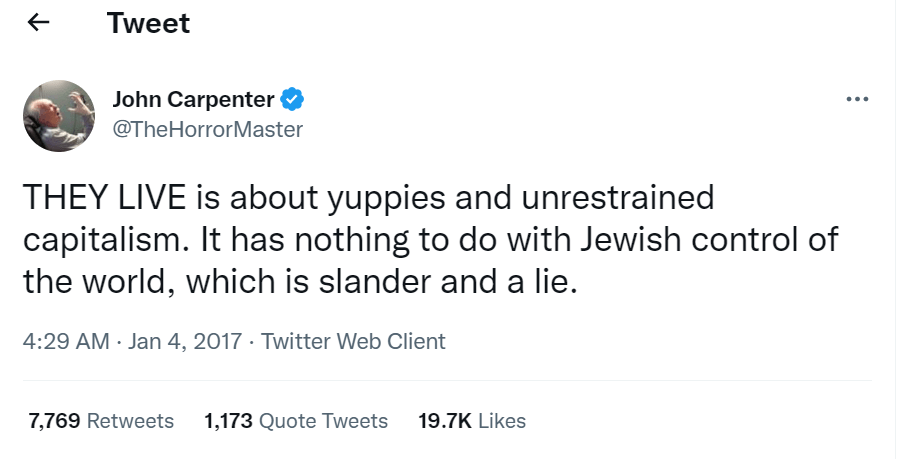This screenshot has width=898, height=459.
Task: View the 1,173 Quote Tweets
Action: click(296, 421)
